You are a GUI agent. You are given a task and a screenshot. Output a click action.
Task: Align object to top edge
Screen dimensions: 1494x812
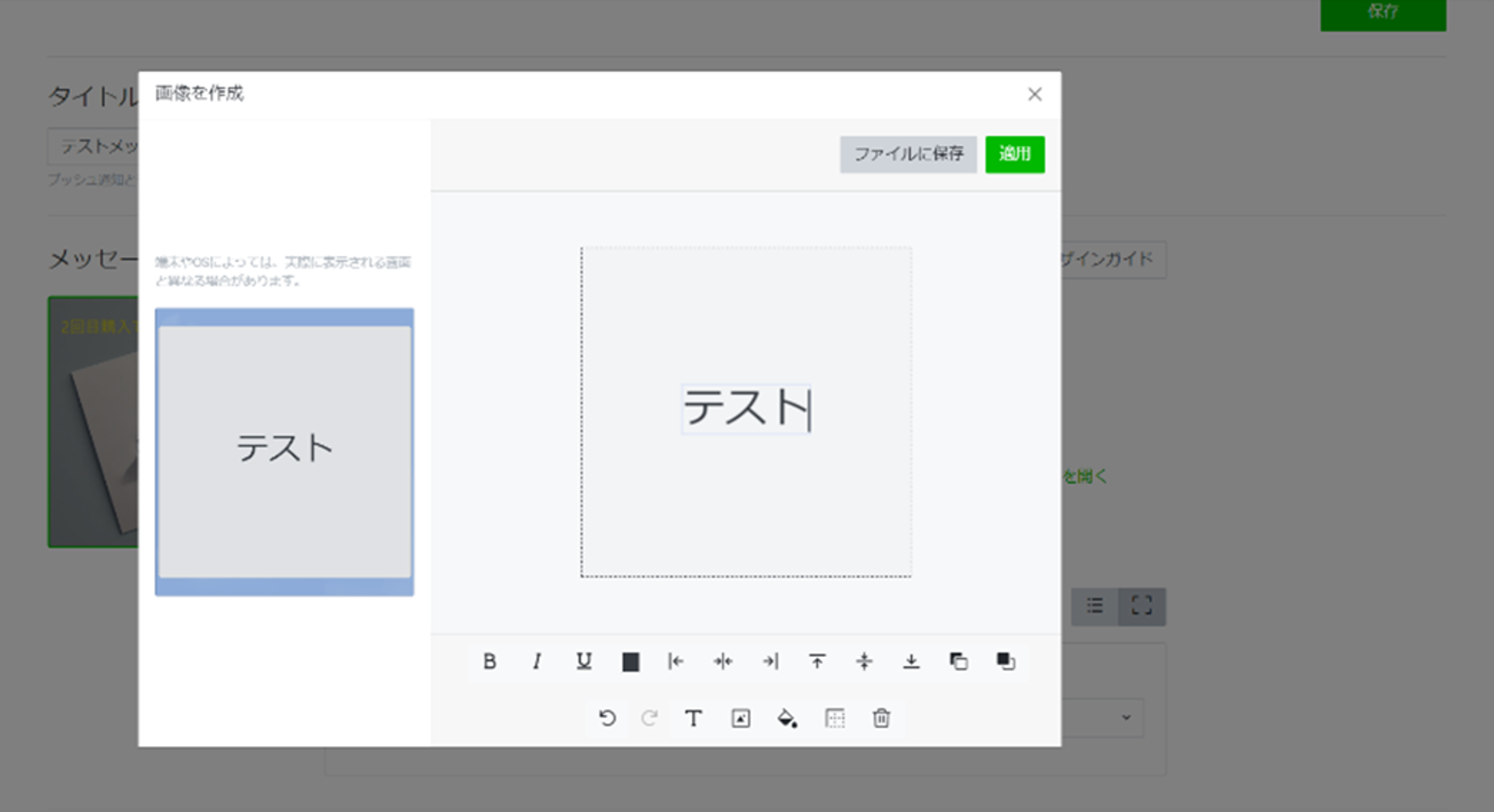(817, 661)
